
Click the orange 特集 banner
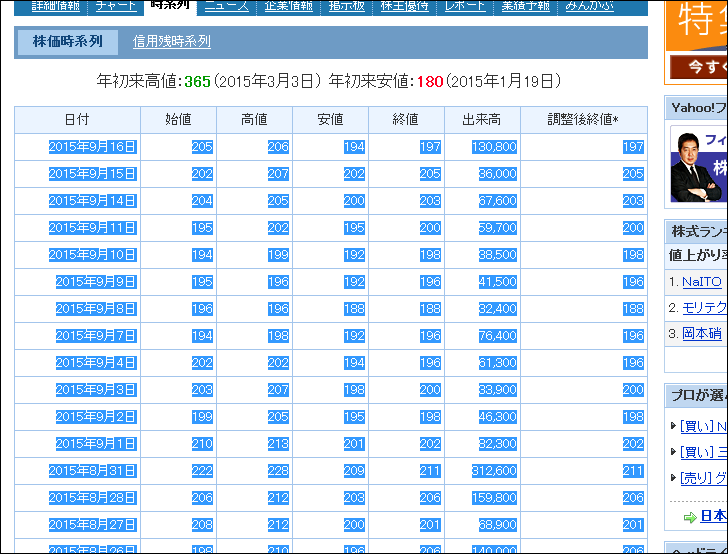click(x=697, y=26)
